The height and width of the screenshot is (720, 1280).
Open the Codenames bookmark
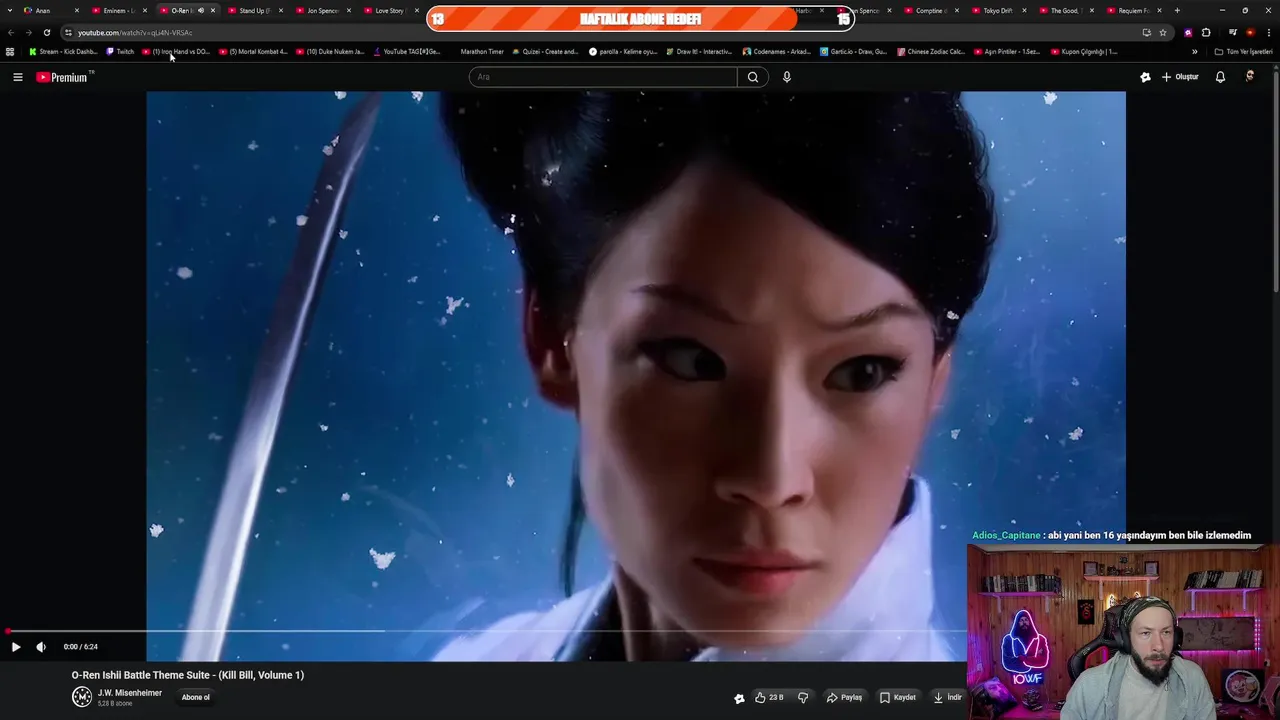(777, 52)
